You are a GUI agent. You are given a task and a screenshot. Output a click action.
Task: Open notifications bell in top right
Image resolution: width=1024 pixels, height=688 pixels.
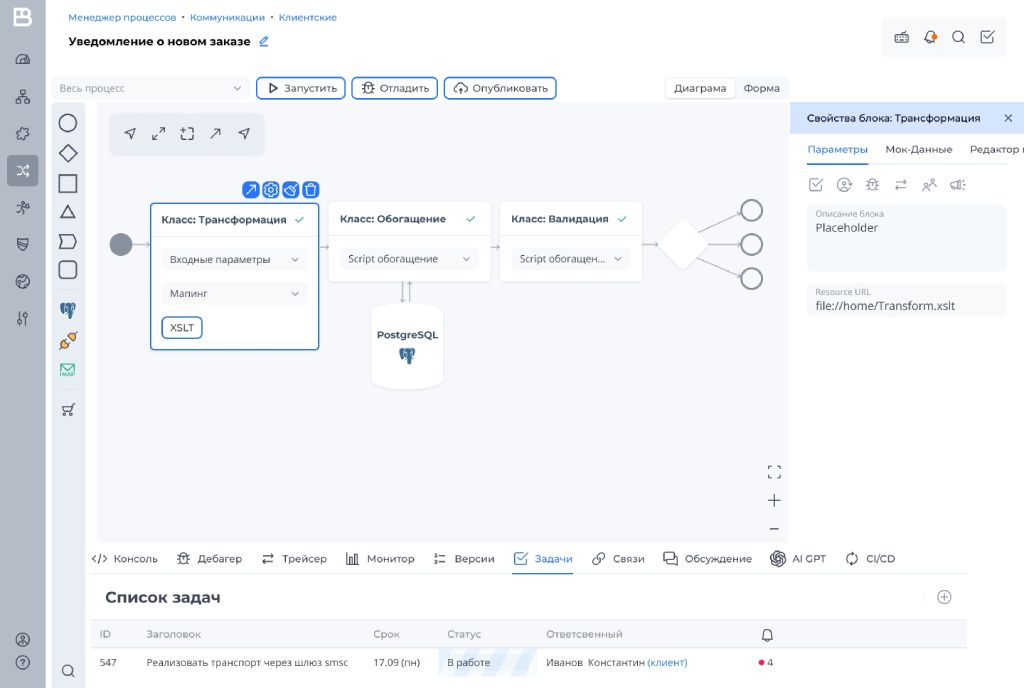(x=930, y=37)
